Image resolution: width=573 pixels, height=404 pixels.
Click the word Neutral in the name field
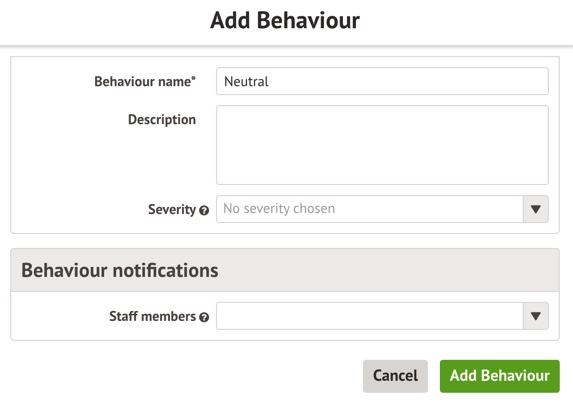click(x=246, y=81)
